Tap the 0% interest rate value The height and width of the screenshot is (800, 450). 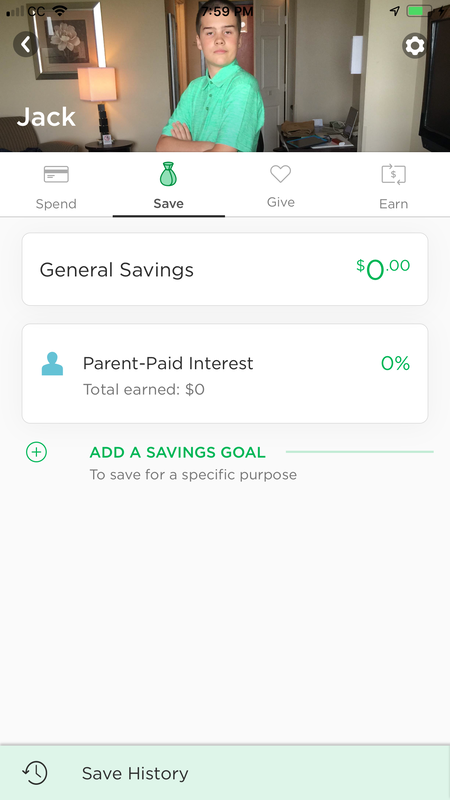coord(395,363)
